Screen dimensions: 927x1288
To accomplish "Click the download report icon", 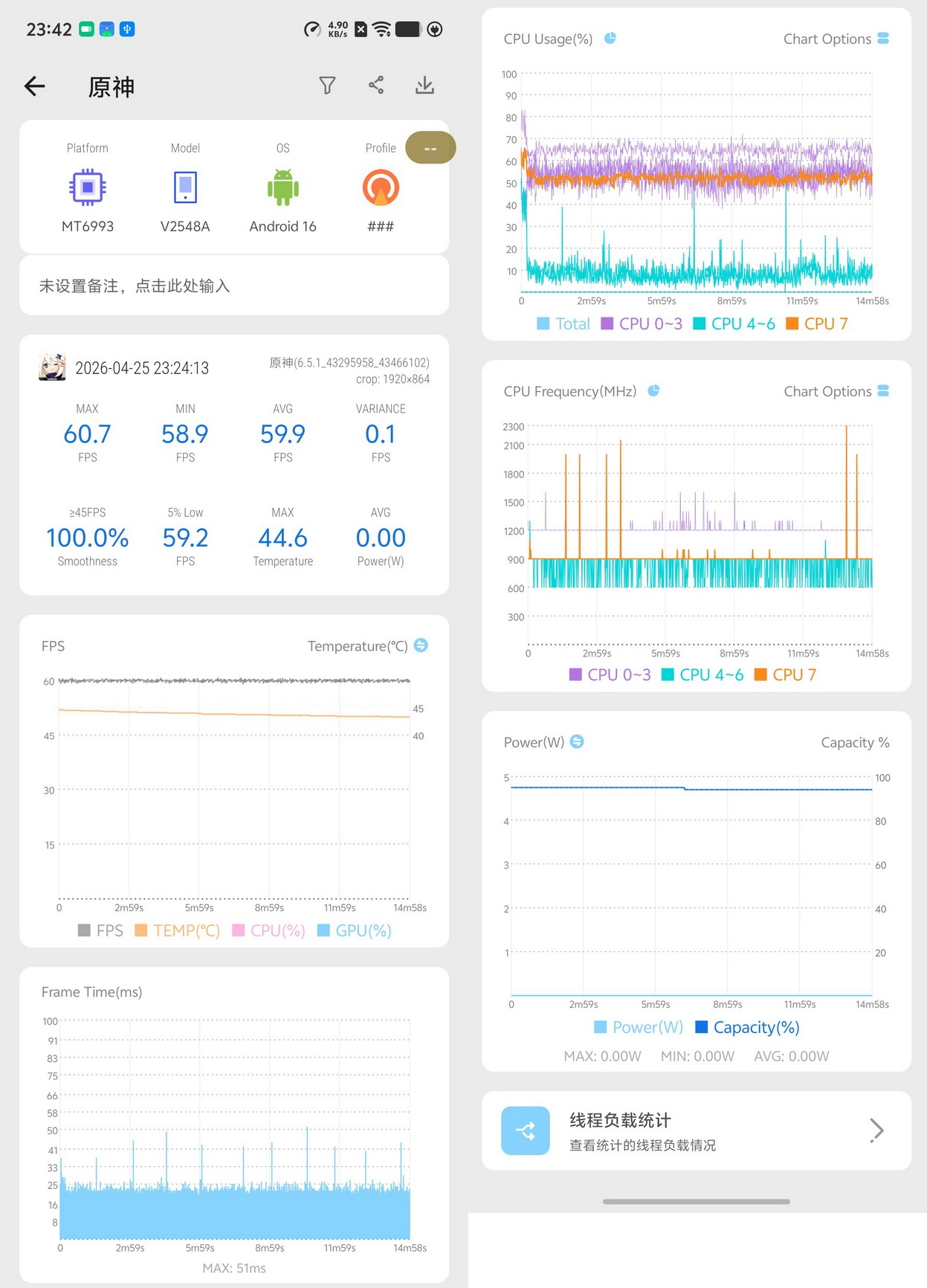I will point(424,85).
